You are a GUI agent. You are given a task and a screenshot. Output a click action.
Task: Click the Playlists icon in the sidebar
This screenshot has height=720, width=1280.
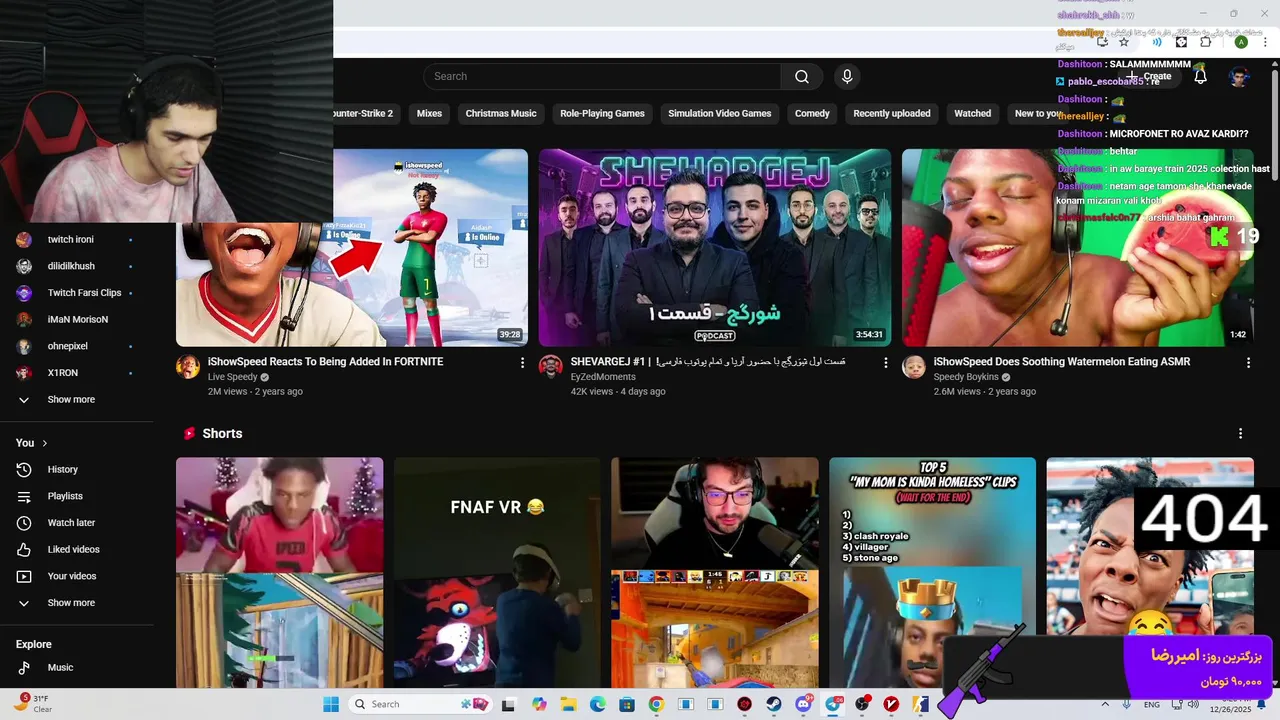pos(24,497)
